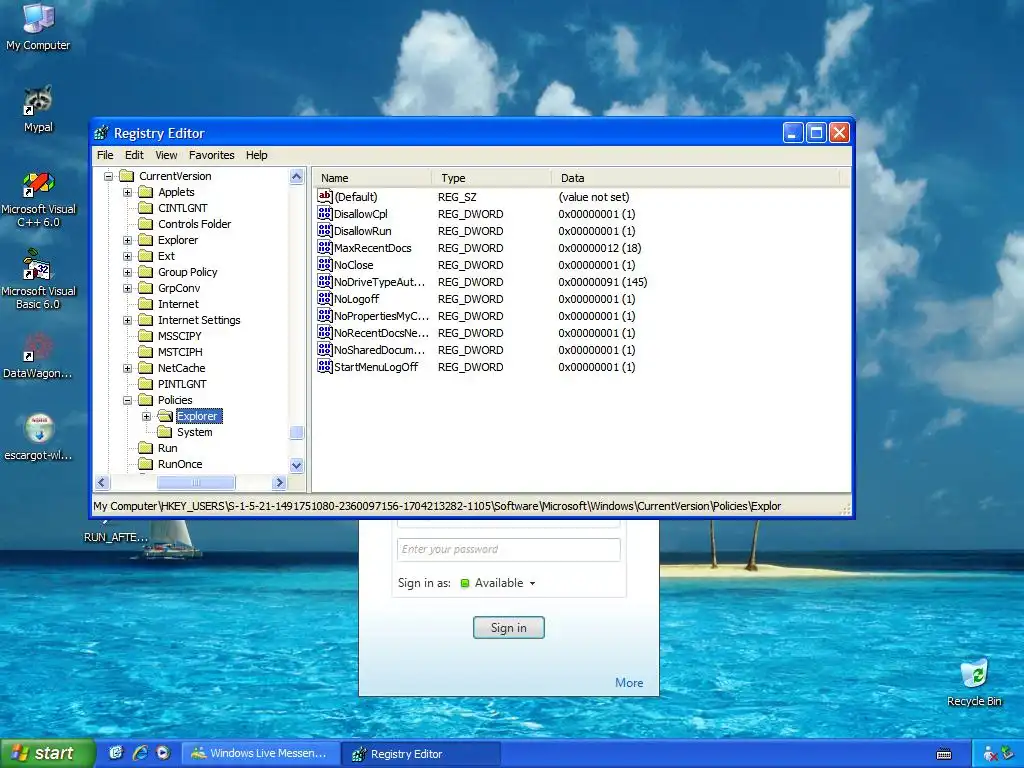This screenshot has height=768, width=1024.
Task: Click the Enter your password field
Action: coord(509,549)
